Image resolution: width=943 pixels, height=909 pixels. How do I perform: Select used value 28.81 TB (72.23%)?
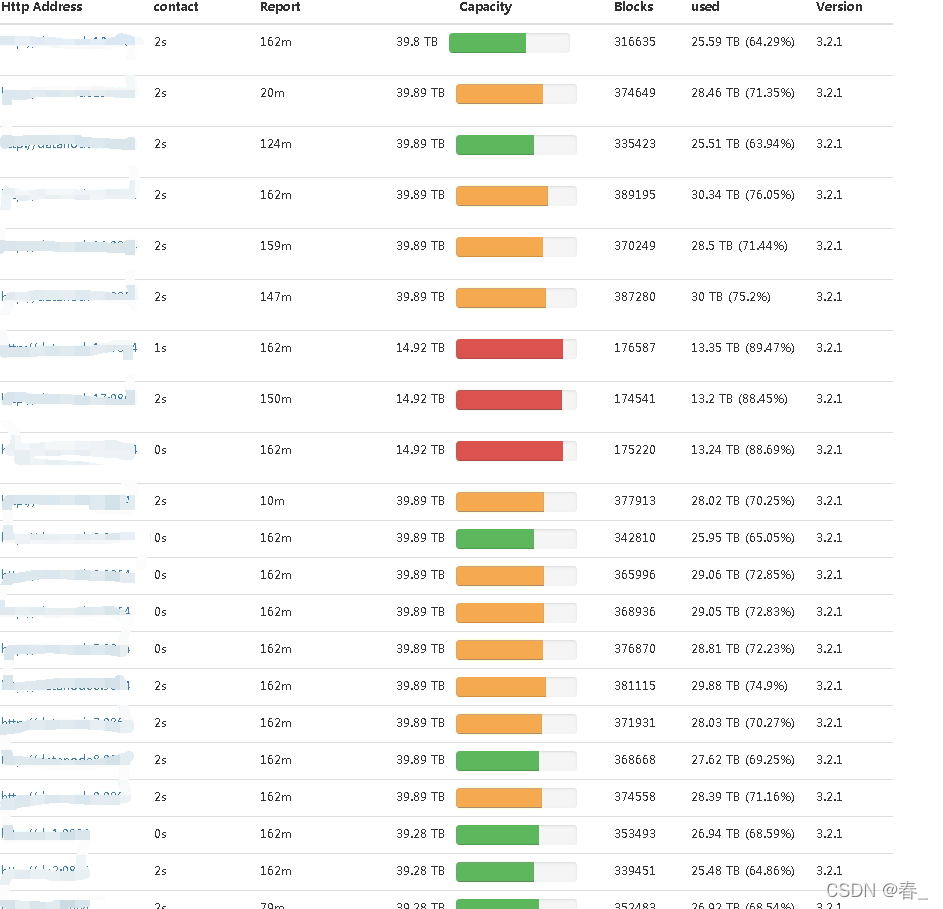pos(743,650)
